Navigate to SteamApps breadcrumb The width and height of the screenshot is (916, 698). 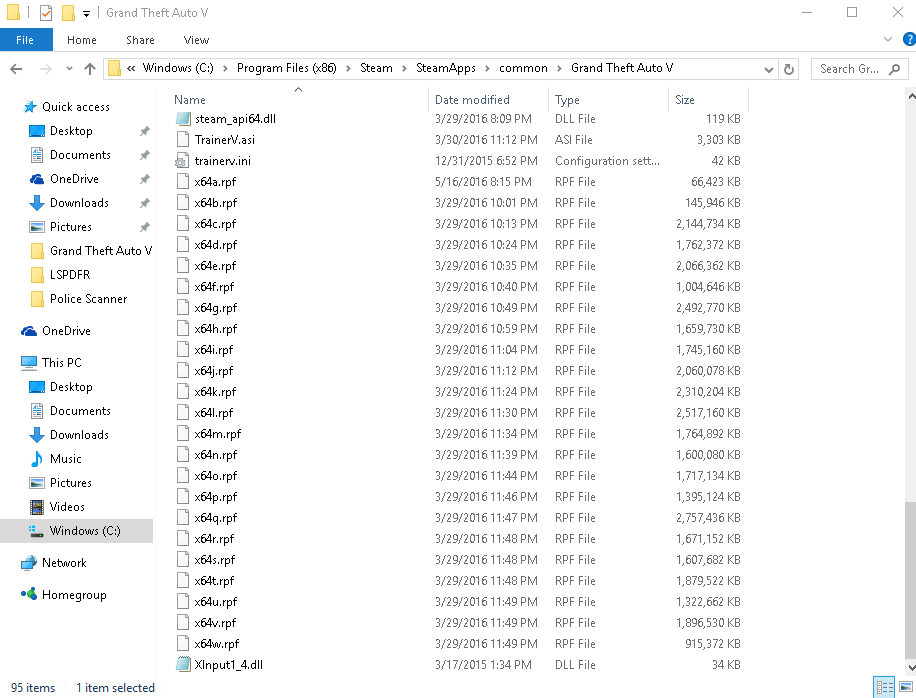point(446,68)
